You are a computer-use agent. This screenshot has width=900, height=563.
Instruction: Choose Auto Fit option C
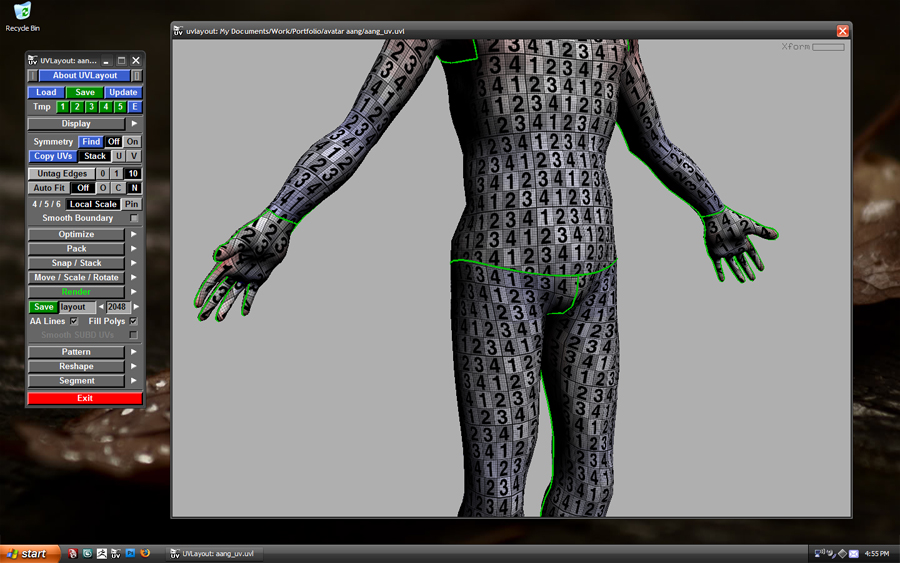(118, 188)
